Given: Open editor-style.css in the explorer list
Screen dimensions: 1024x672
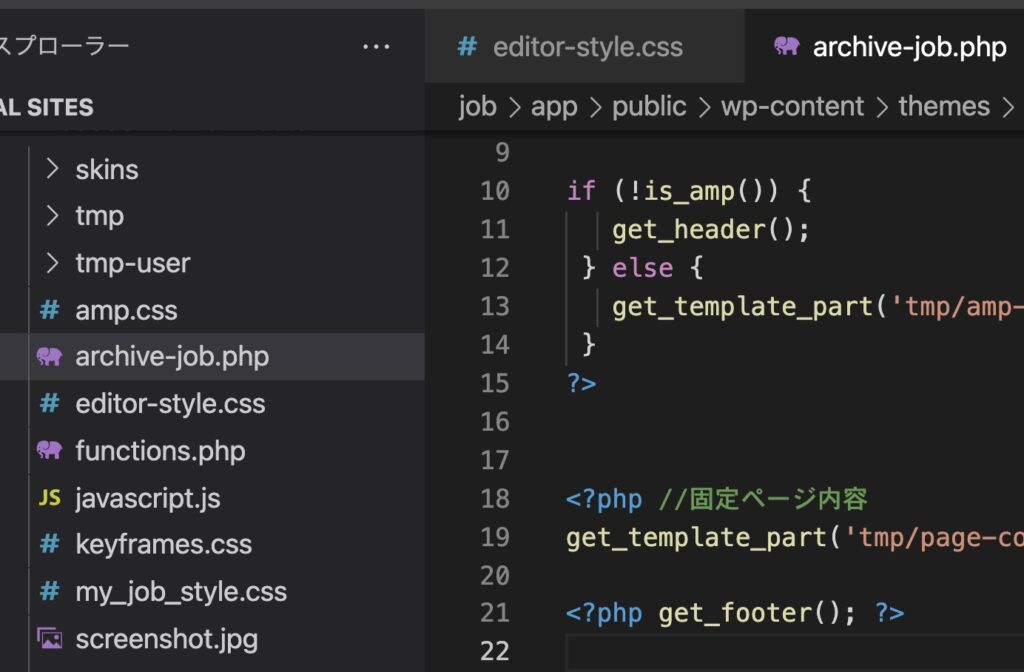Looking at the screenshot, I should tap(170, 404).
